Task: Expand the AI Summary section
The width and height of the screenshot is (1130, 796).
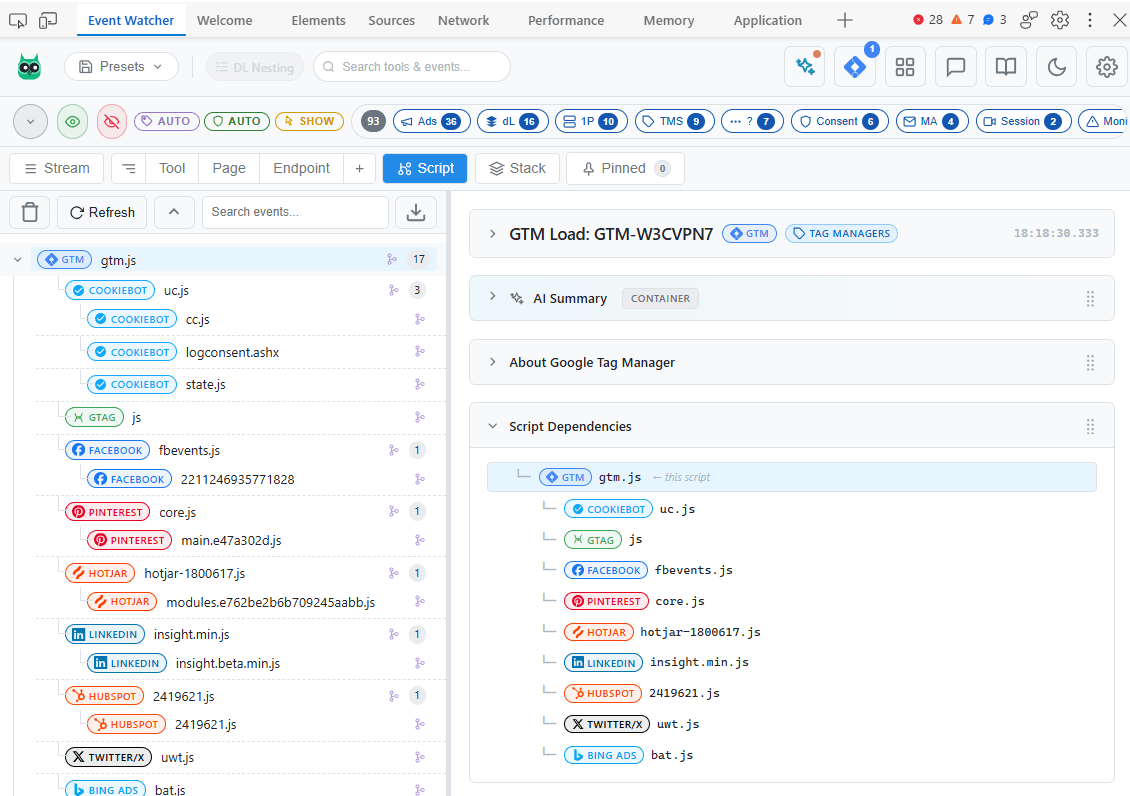Action: tap(492, 296)
